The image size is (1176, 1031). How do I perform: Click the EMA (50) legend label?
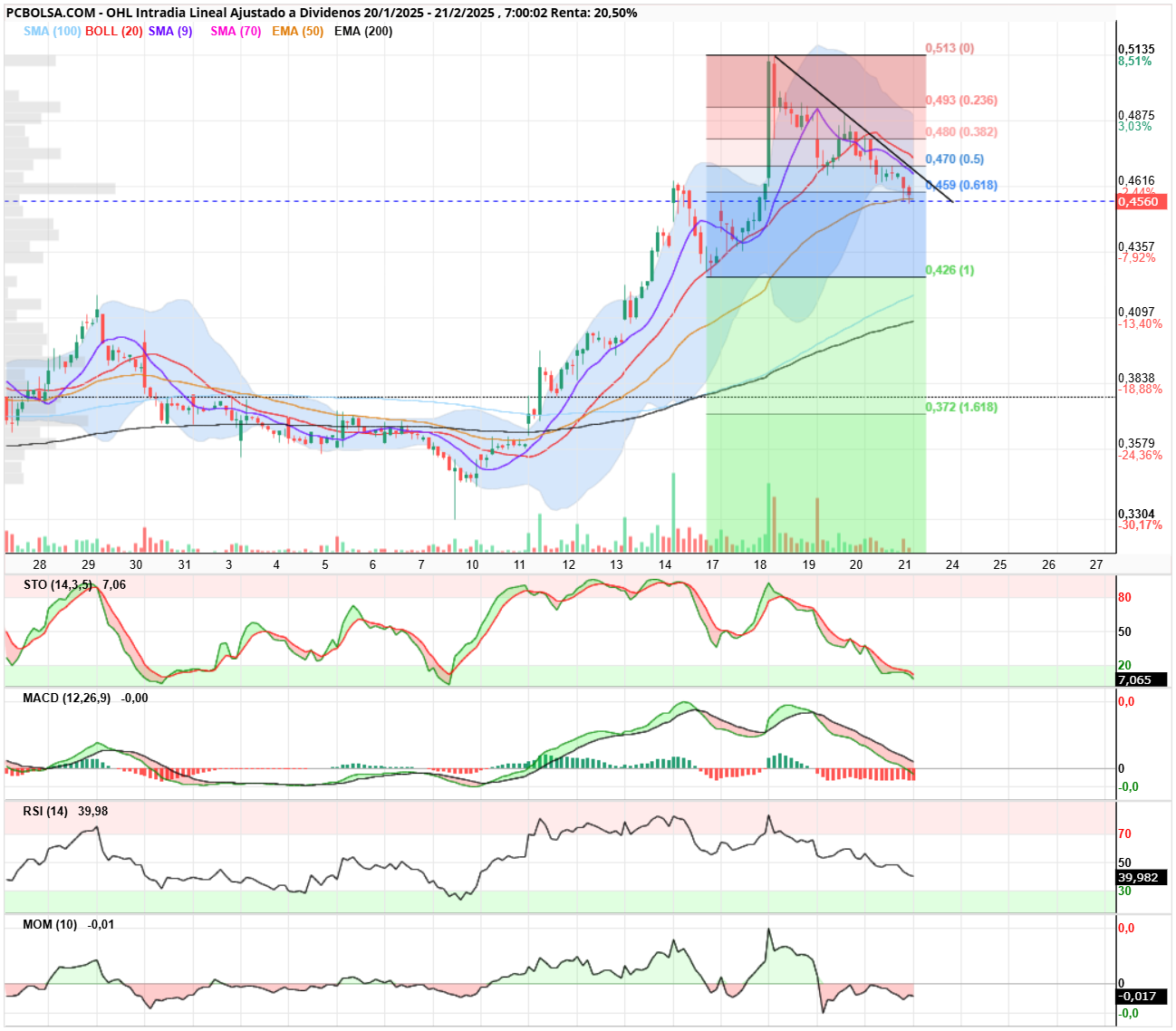coord(297,31)
